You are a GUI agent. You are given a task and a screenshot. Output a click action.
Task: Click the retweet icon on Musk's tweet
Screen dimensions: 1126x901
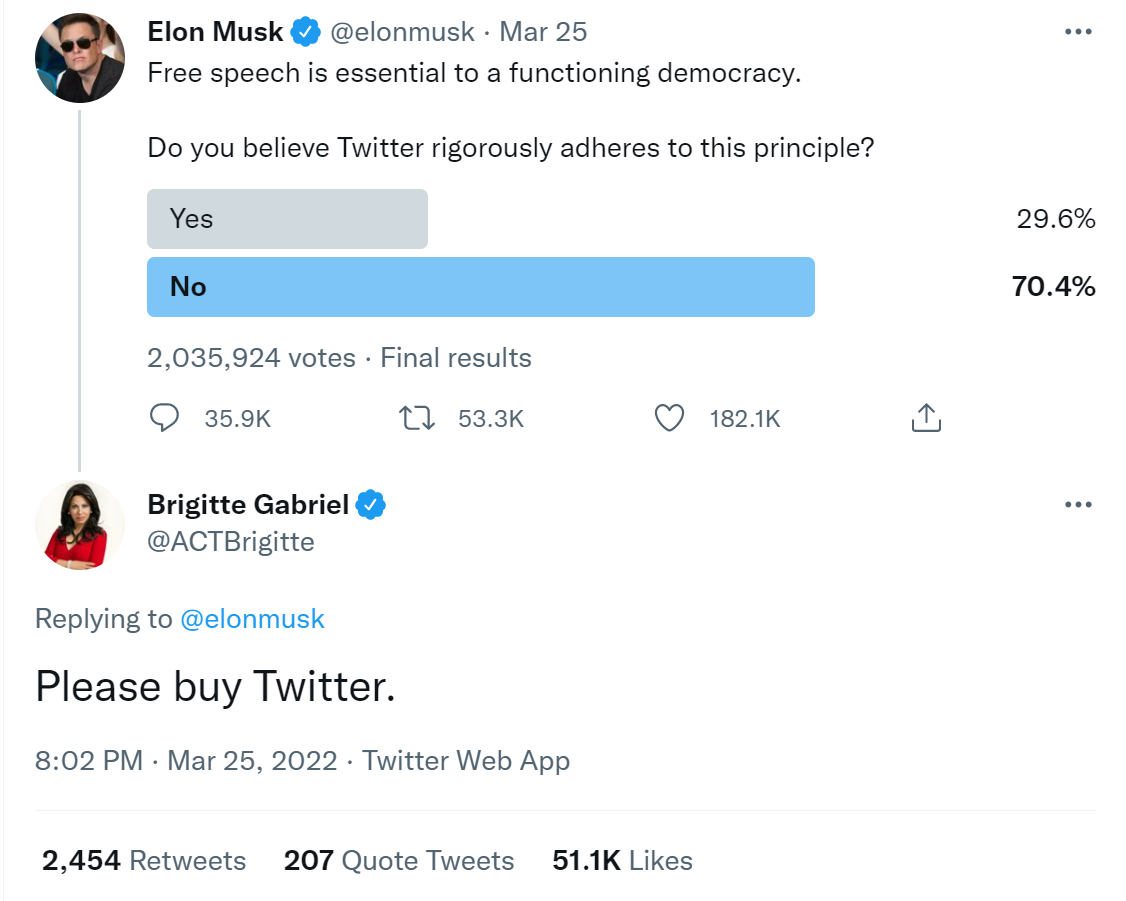(x=416, y=418)
